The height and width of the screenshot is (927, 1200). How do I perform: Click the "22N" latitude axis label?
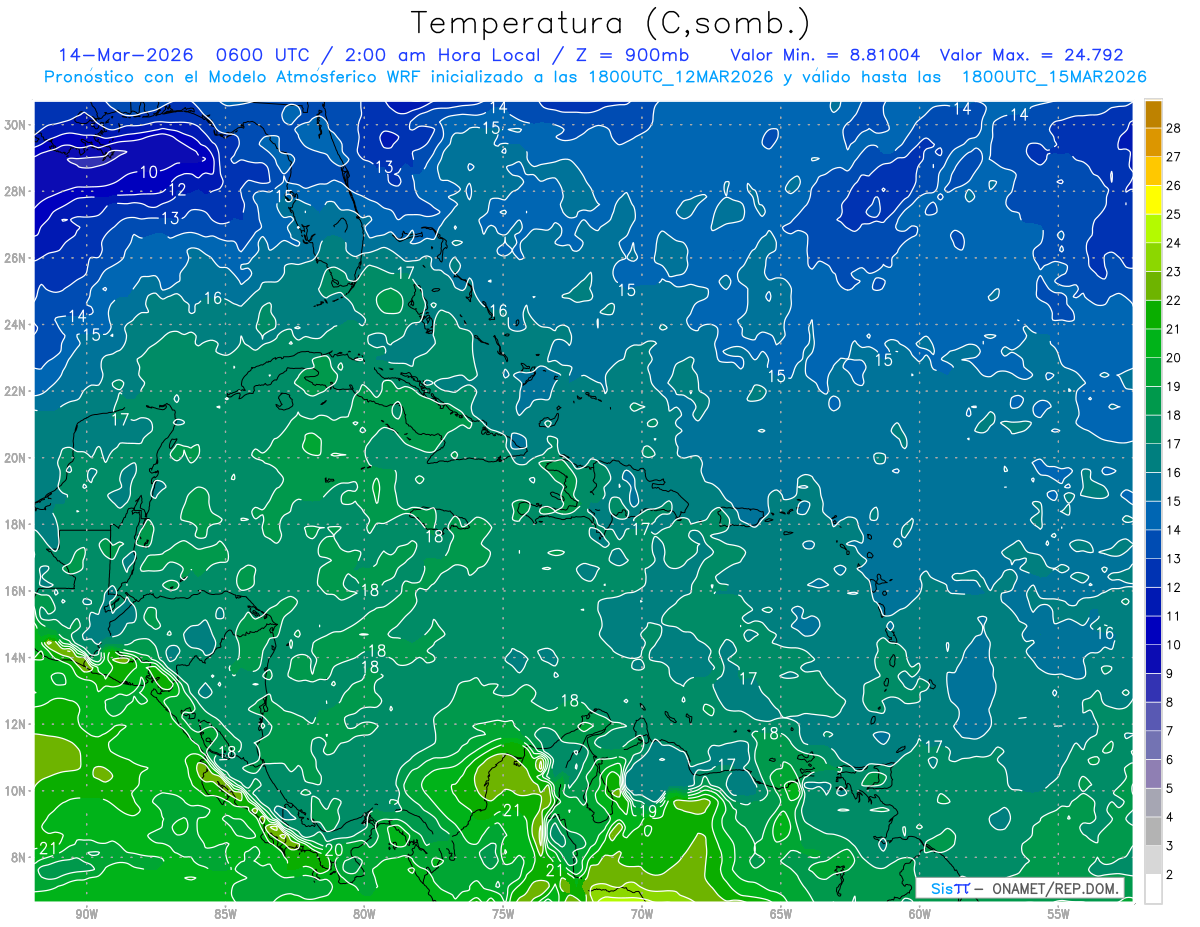click(16, 391)
